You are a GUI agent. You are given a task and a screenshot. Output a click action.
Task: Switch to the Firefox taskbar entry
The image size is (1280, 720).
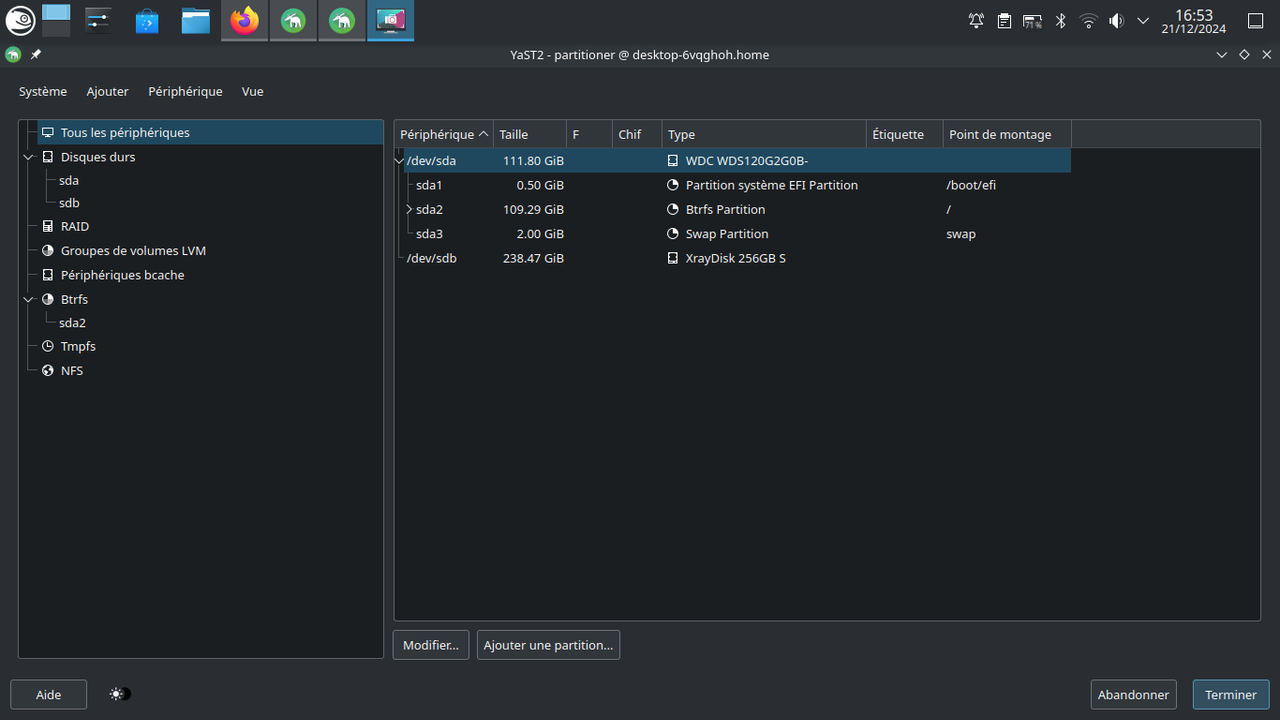(x=244, y=20)
